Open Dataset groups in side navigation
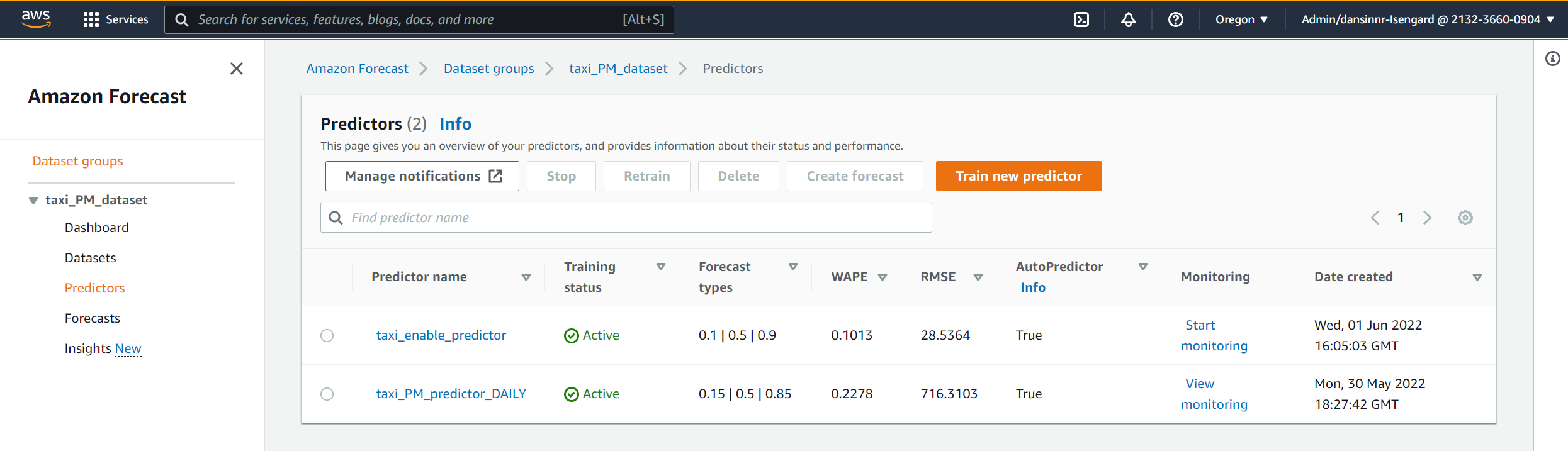Viewport: 1568px width, 451px height. coord(77,161)
